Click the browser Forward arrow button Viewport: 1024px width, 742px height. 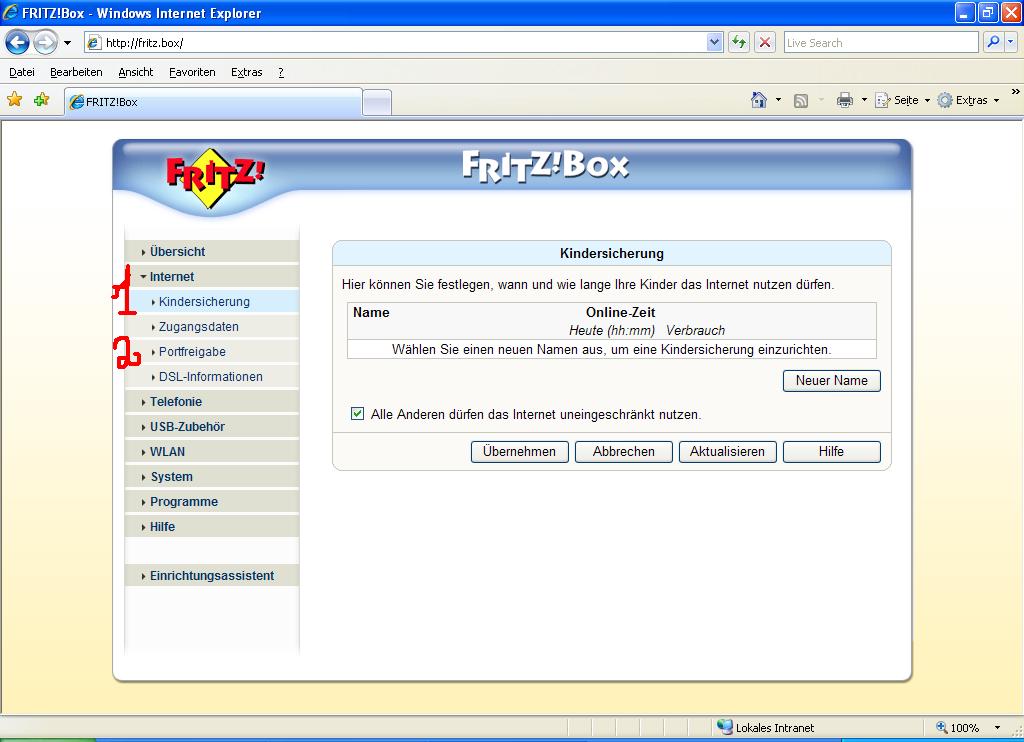click(x=45, y=43)
